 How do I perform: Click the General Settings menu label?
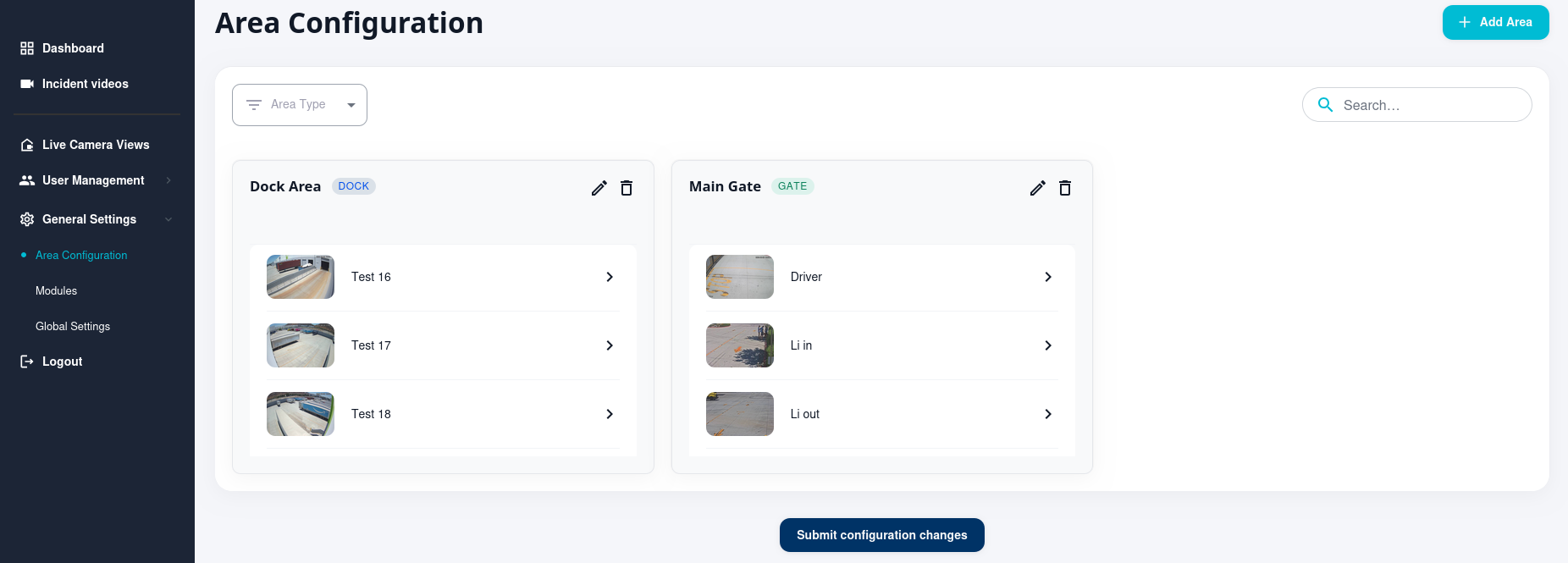89,219
